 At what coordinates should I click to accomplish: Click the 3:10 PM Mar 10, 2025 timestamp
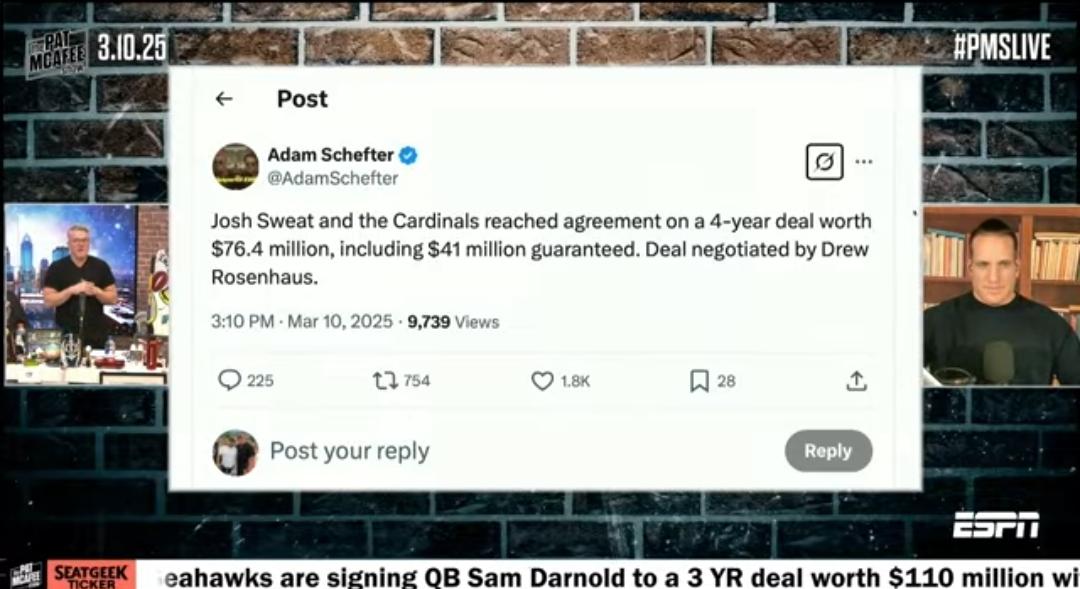[302, 322]
